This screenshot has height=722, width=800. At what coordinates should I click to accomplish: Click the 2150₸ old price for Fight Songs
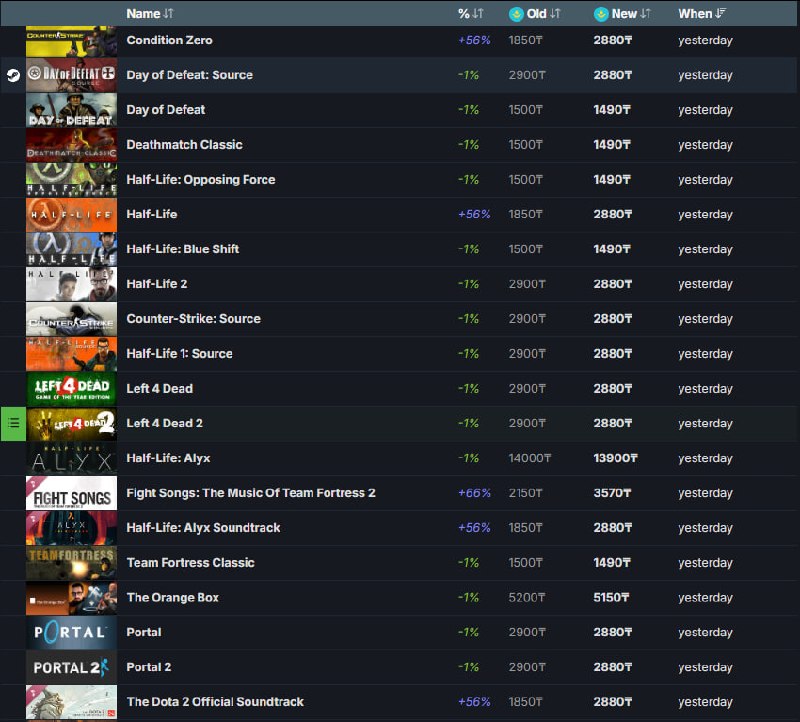[526, 493]
